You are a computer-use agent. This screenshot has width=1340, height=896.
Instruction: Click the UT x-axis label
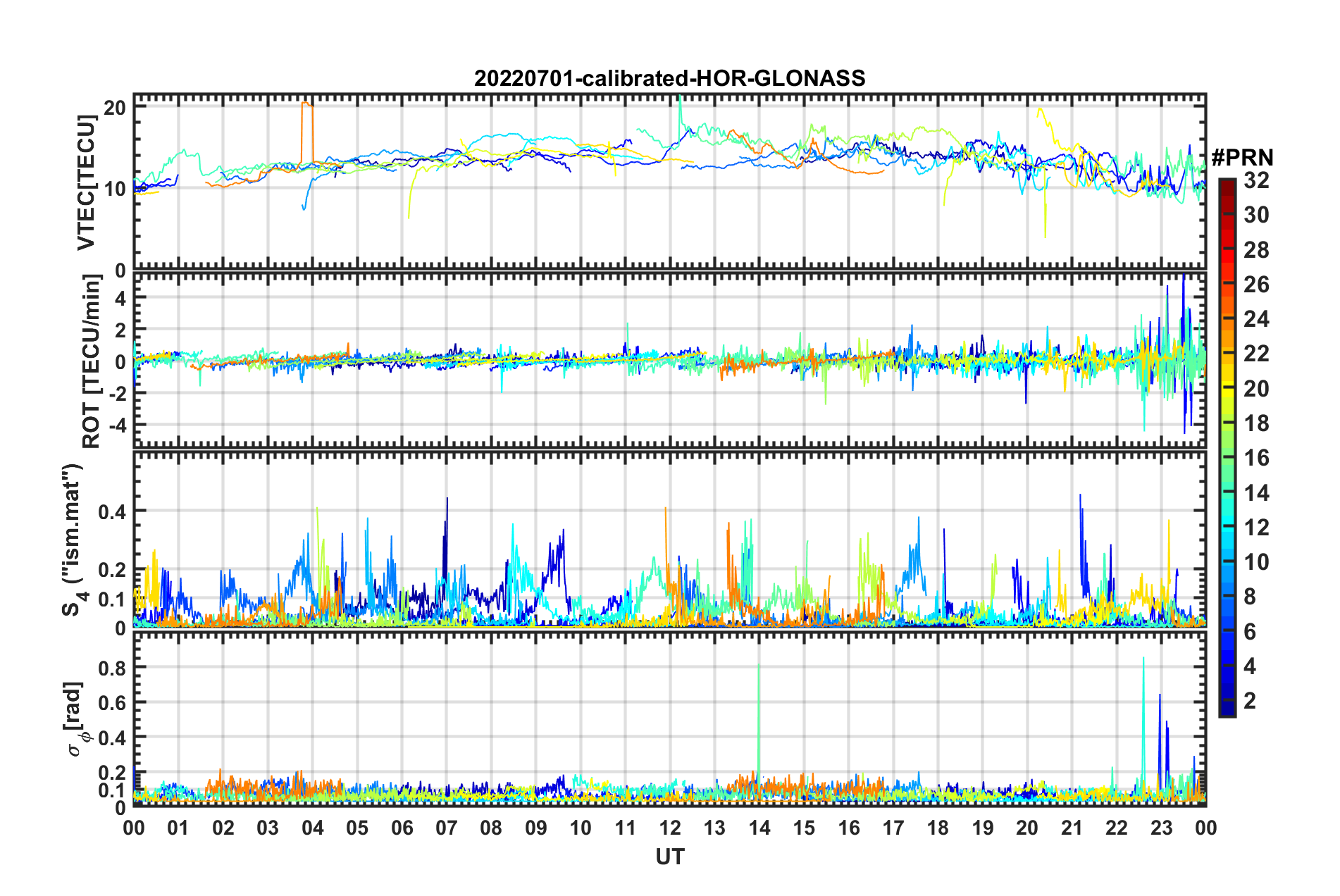669,857
